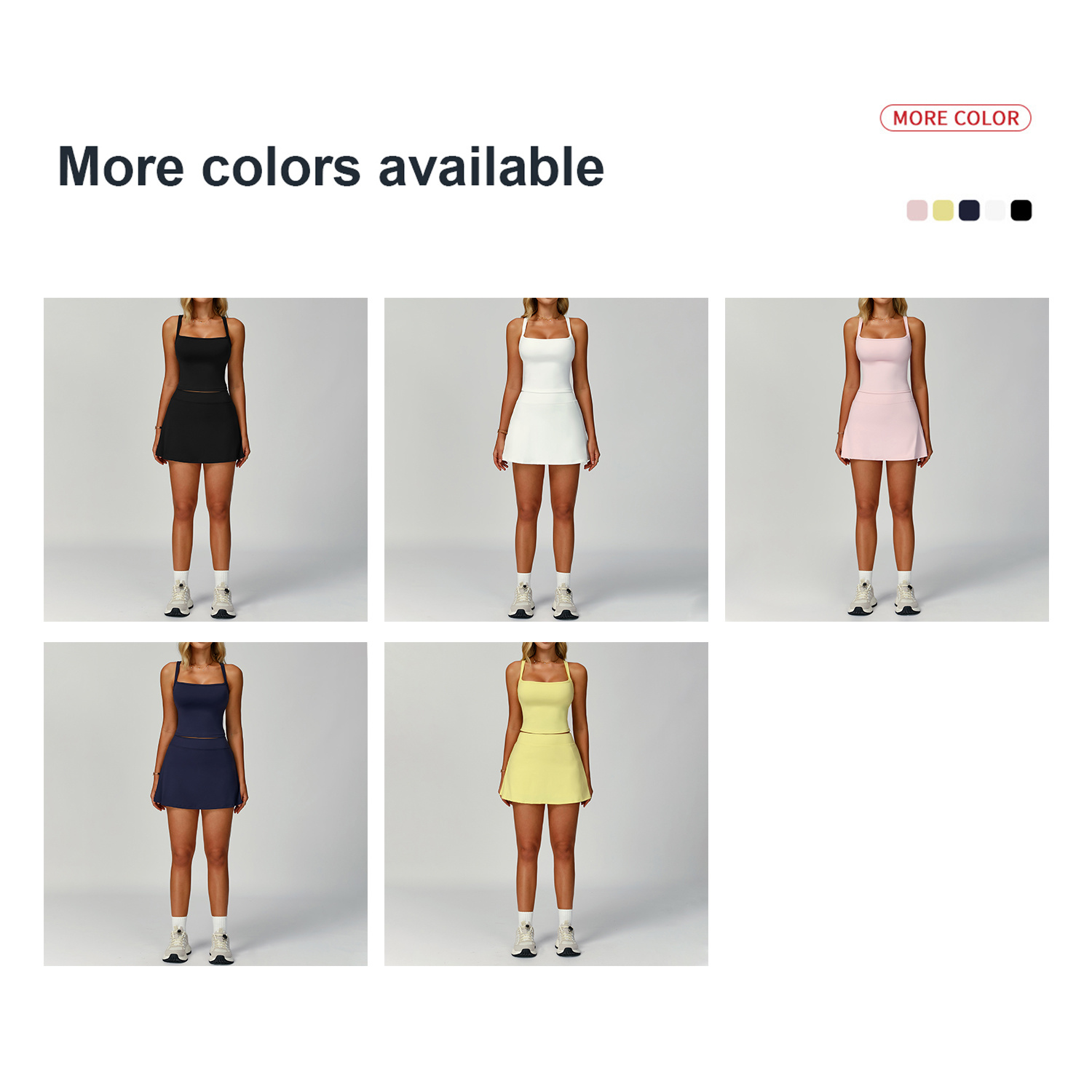
Task: Click sneakers in the pink outfit photo
Action: coord(885,598)
